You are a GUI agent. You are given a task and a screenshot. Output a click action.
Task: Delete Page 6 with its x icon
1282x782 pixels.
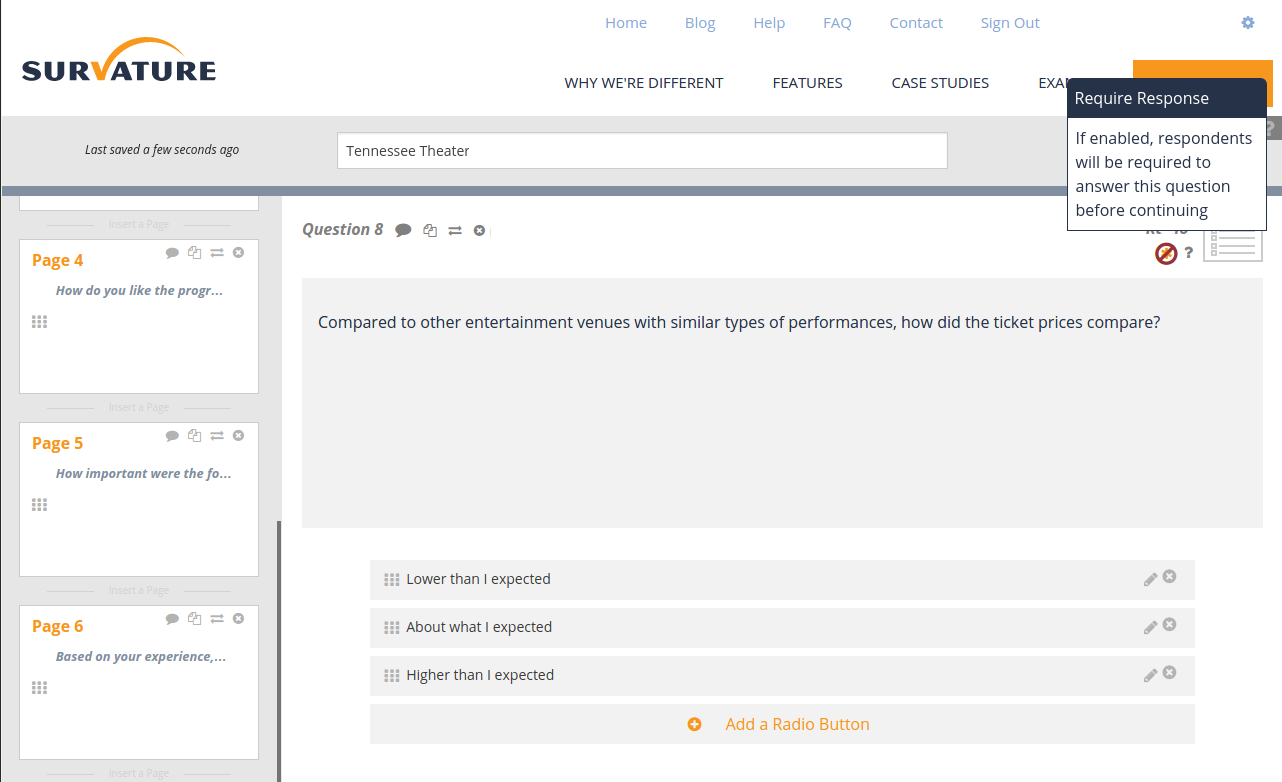[238, 619]
